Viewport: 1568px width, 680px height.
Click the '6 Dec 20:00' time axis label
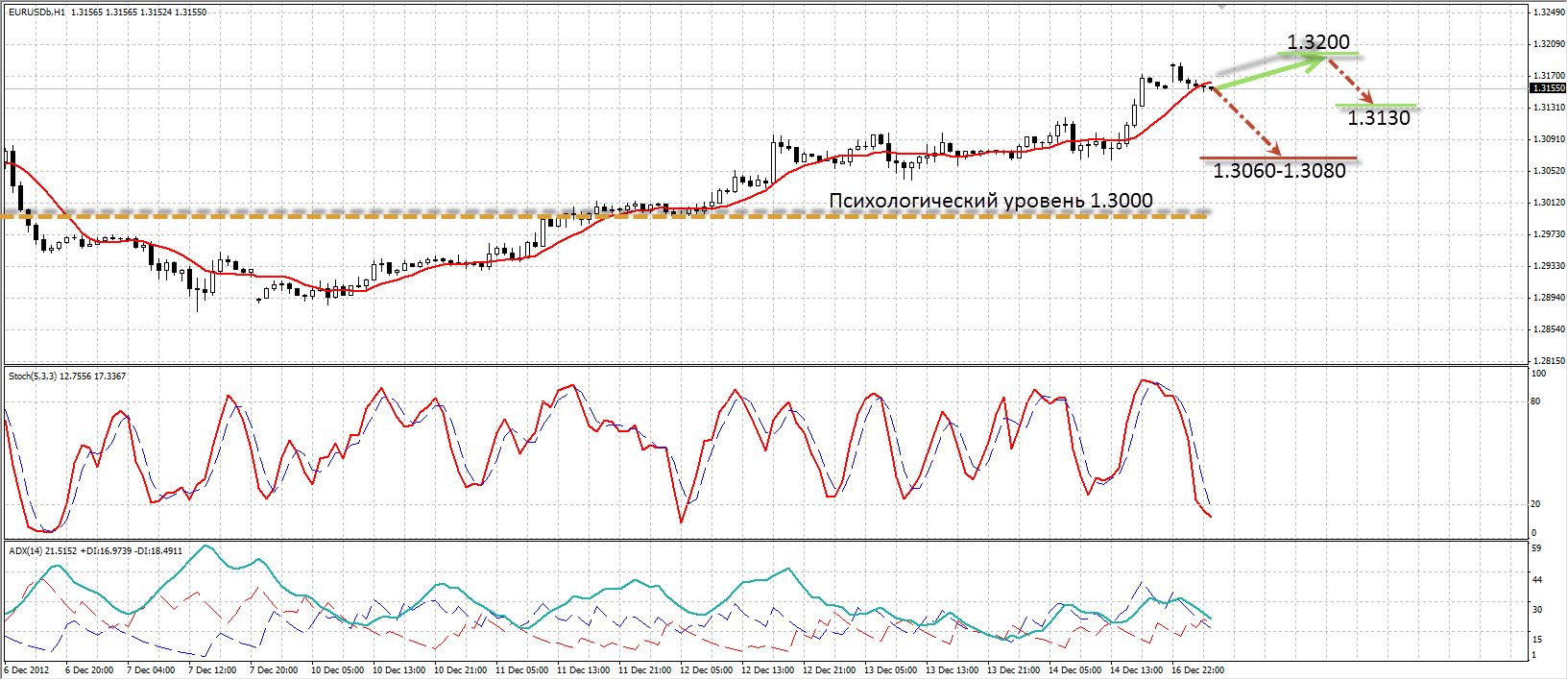[89, 670]
